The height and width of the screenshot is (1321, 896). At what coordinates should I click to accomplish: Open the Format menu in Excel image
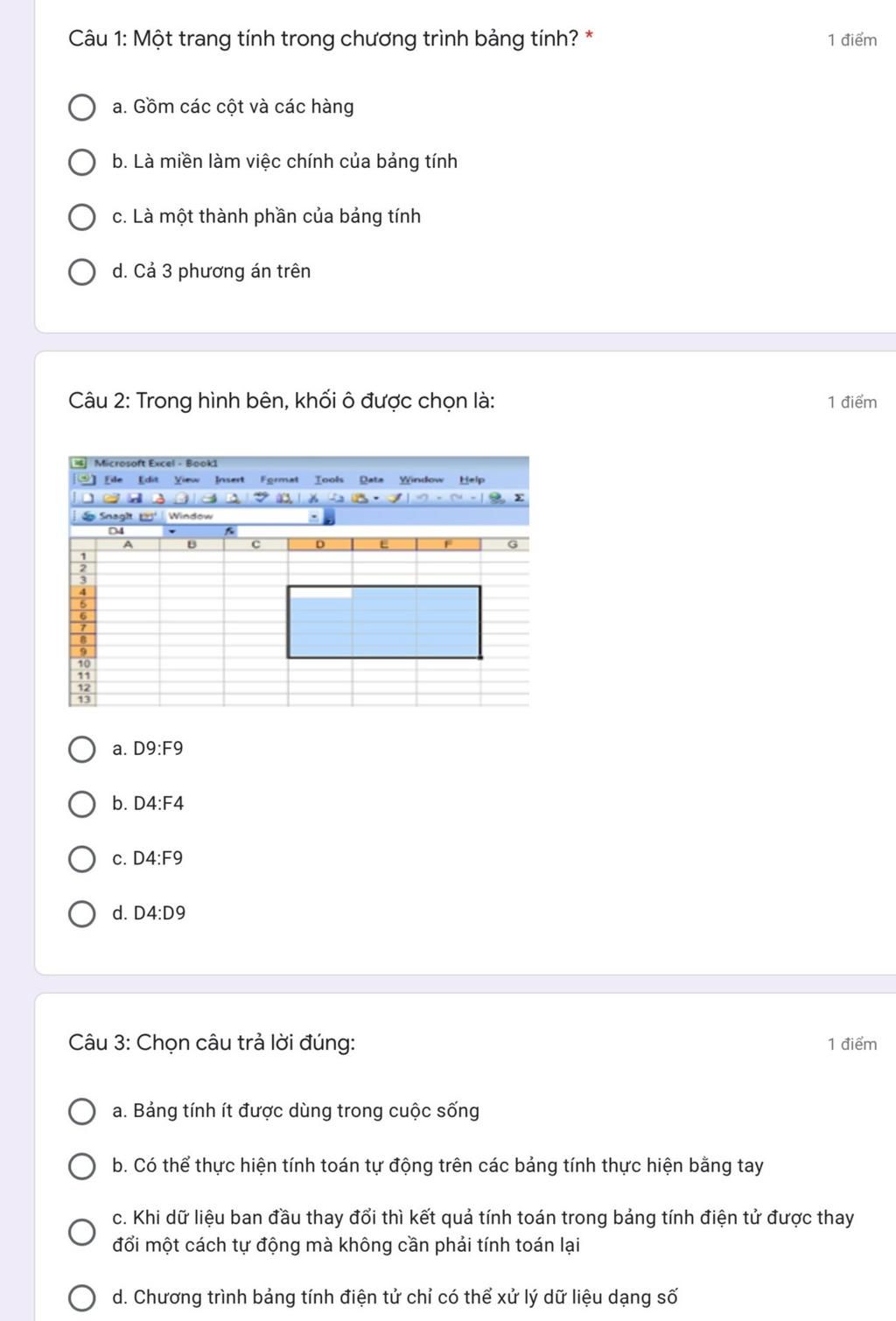point(278,479)
